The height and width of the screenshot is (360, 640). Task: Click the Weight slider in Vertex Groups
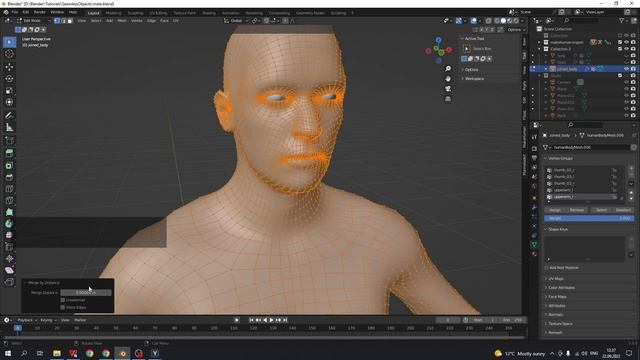(589, 218)
